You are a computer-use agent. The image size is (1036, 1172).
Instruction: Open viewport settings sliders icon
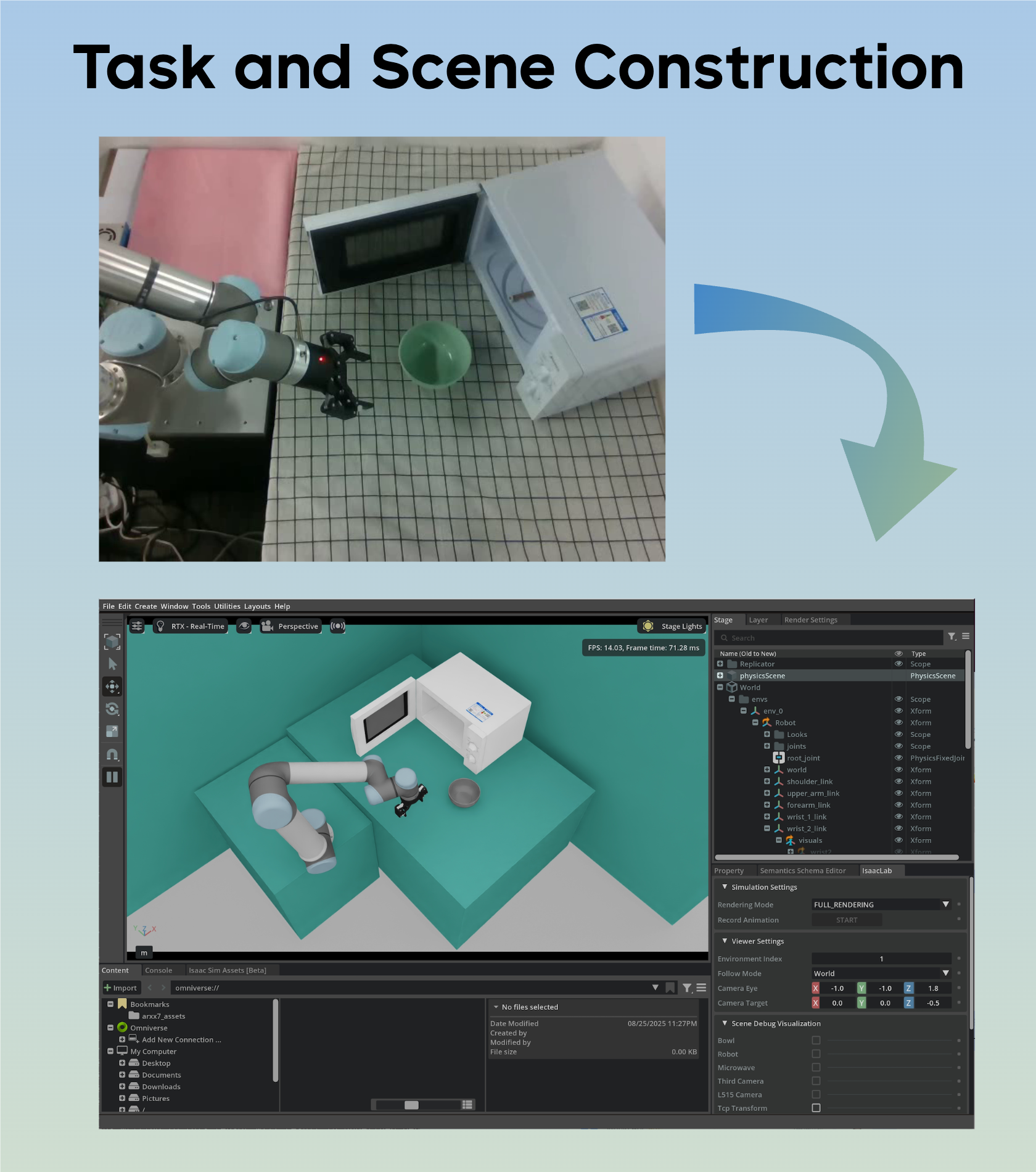(137, 626)
